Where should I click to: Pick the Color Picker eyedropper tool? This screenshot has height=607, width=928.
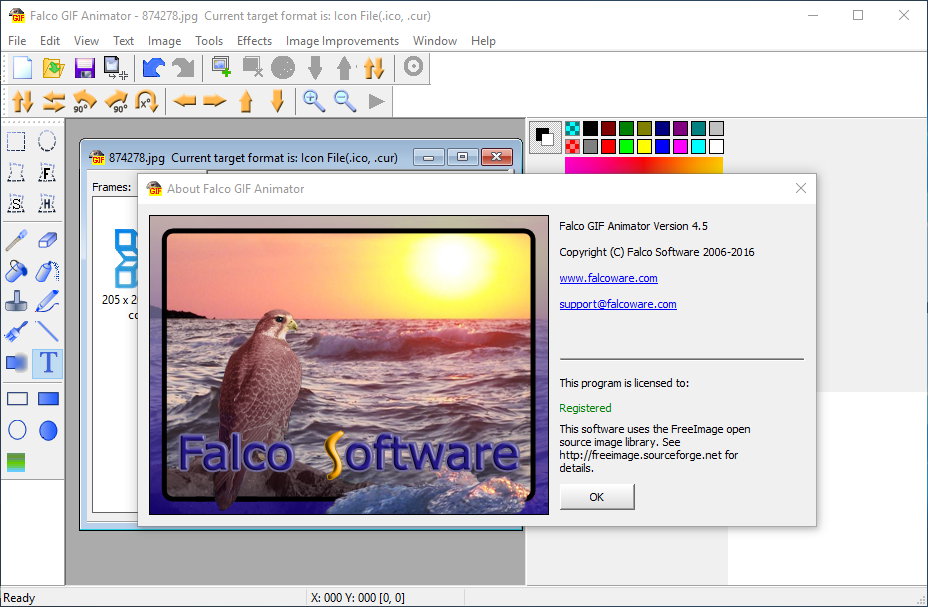click(x=17, y=240)
